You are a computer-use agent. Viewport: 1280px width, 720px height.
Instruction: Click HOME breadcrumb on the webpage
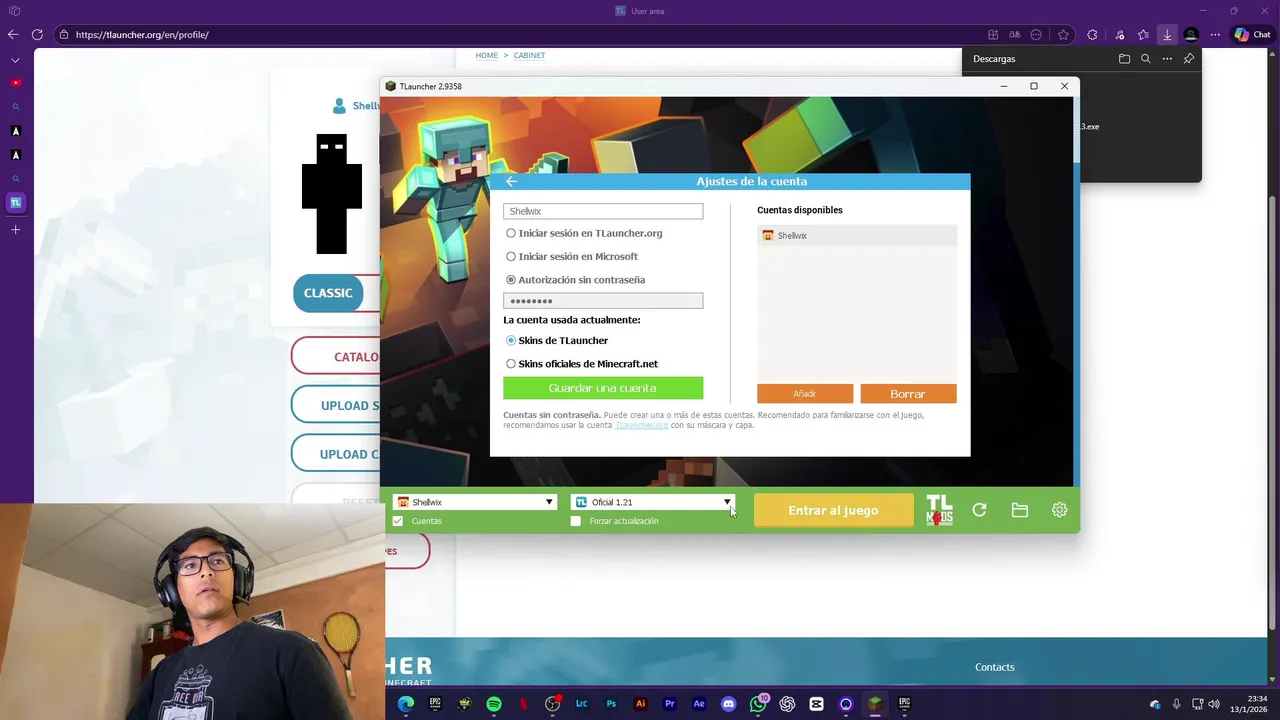pos(487,55)
